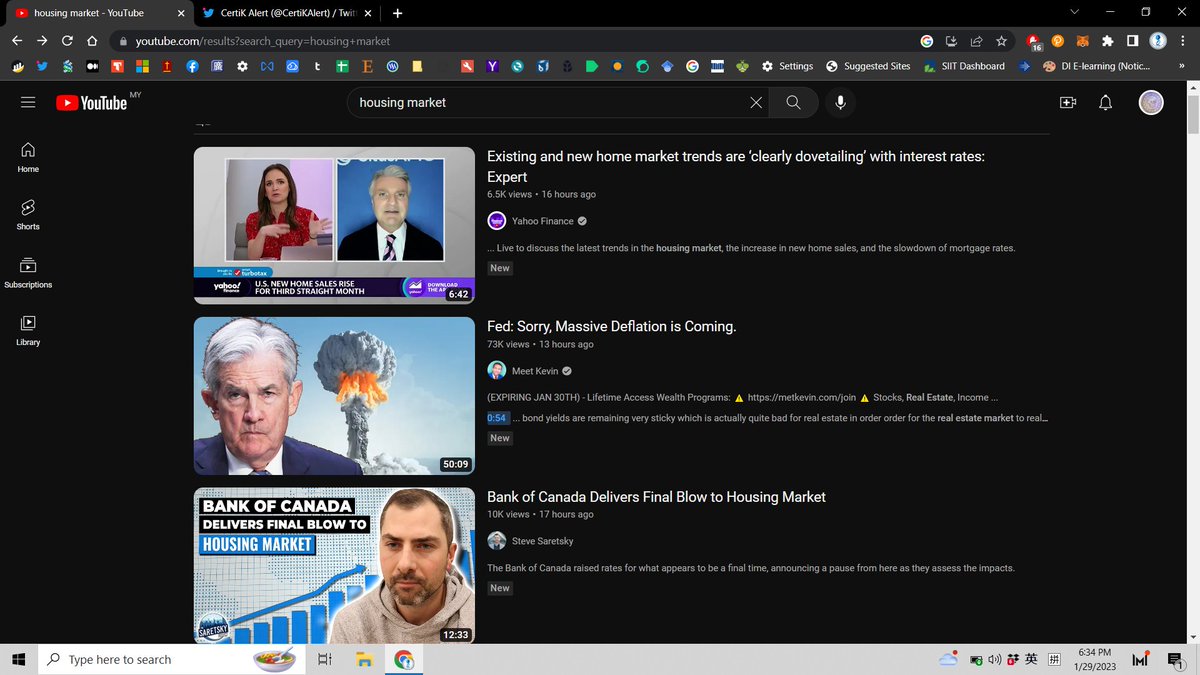Open 'Existing and new home market trends' title
1200x675 pixels.
click(x=736, y=167)
